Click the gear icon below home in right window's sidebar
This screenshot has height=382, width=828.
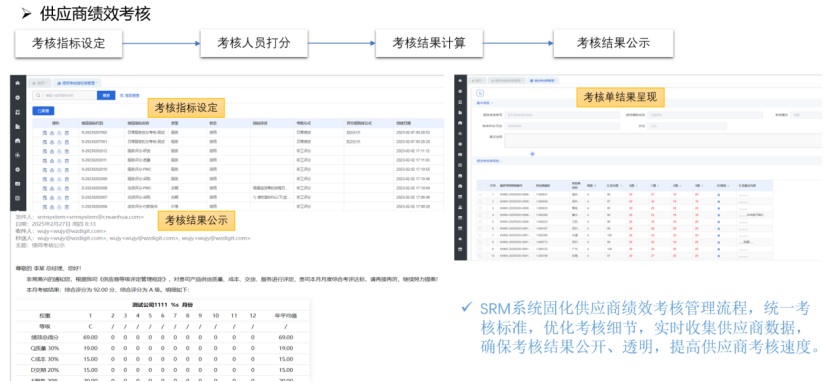pyautogui.click(x=461, y=91)
